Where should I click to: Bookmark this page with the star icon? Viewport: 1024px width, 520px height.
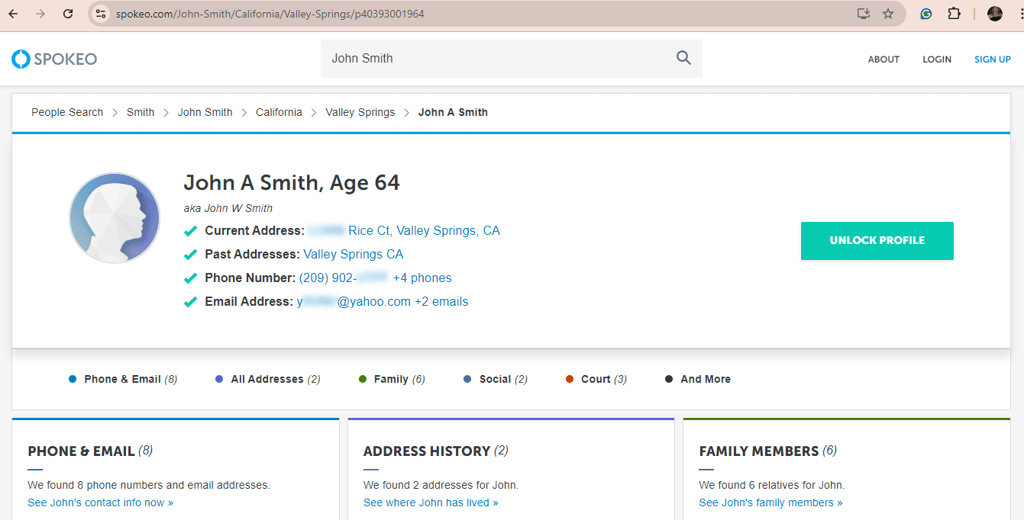(888, 14)
